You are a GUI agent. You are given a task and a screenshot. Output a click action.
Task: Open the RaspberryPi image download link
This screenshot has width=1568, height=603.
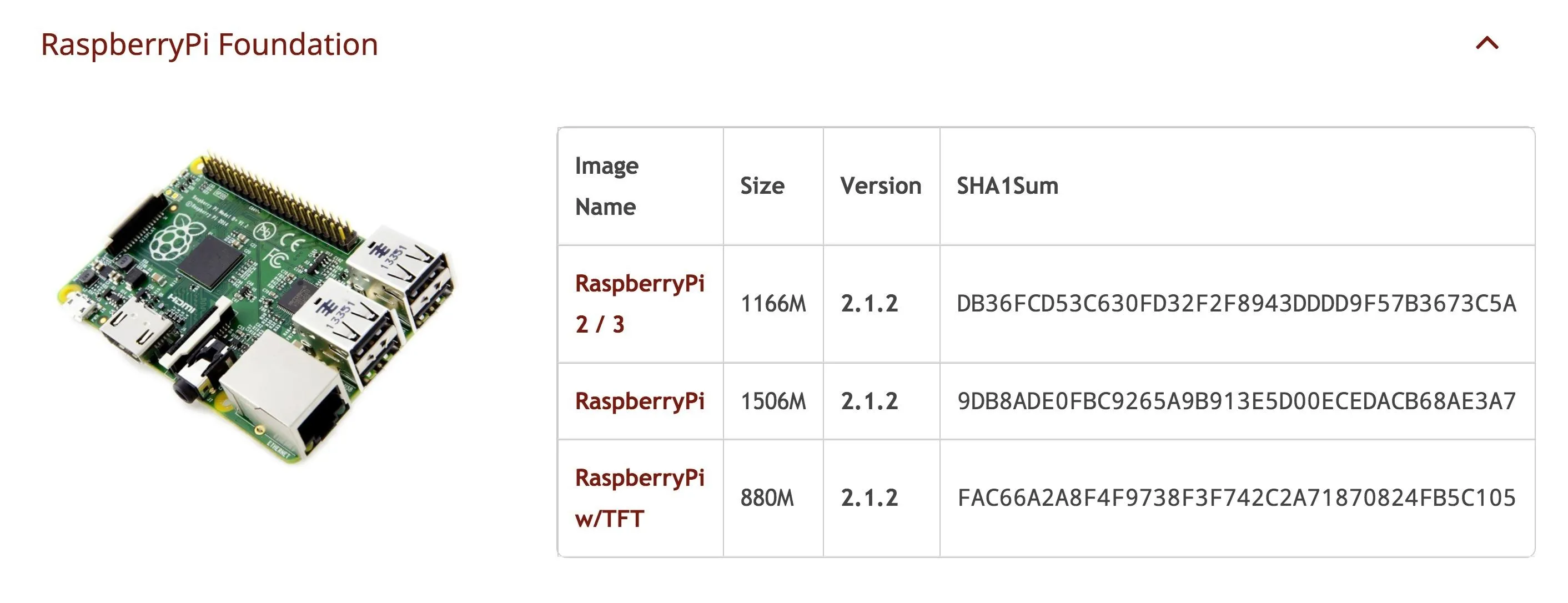[640, 401]
